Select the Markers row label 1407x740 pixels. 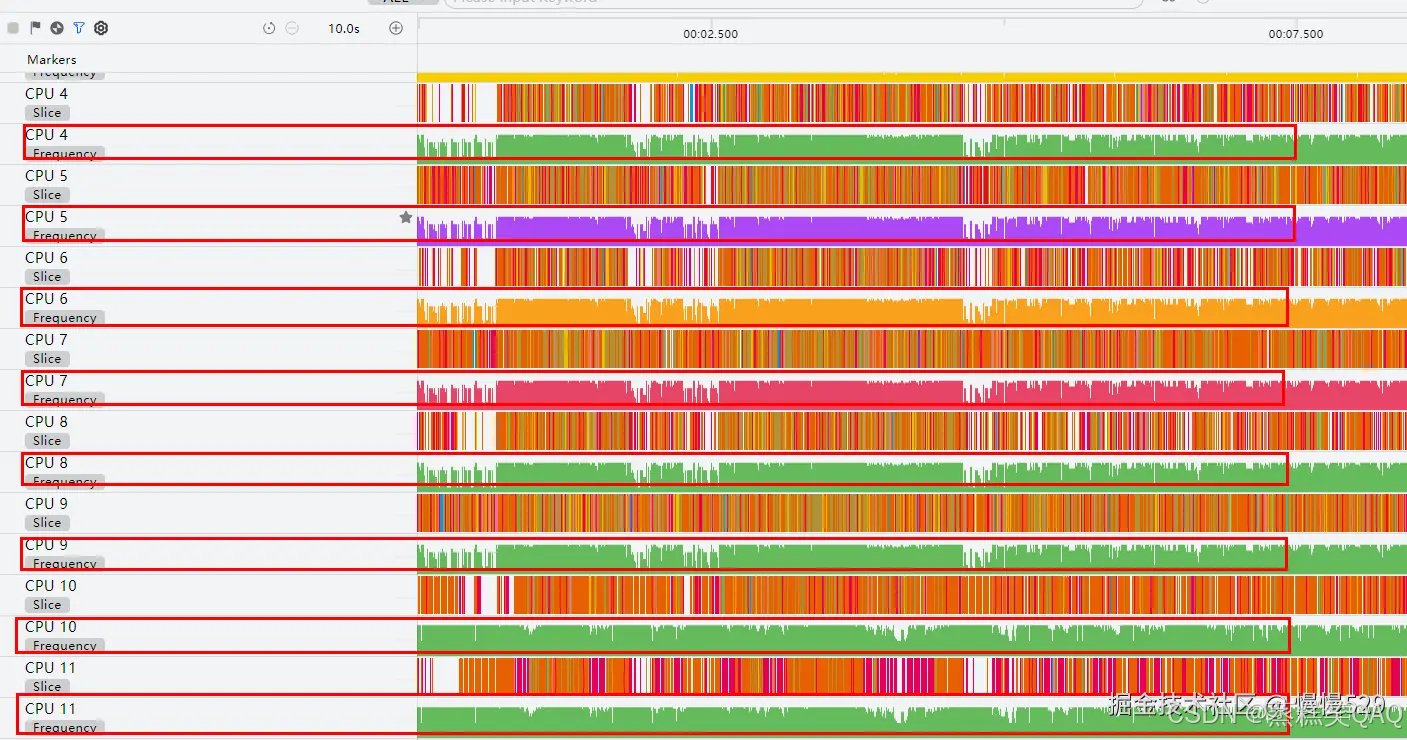pyautogui.click(x=52, y=60)
